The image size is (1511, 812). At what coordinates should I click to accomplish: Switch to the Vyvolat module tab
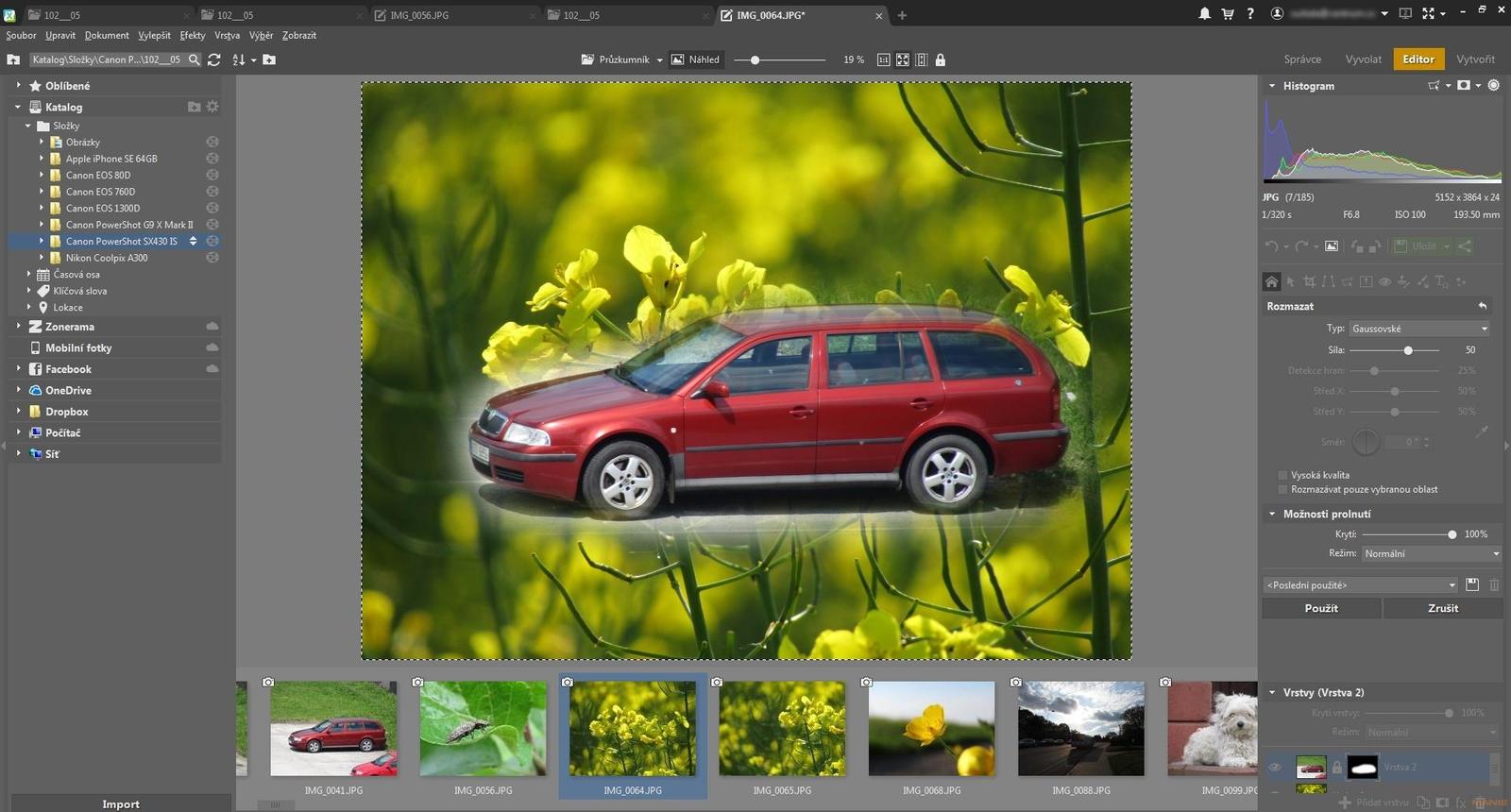coord(1363,59)
